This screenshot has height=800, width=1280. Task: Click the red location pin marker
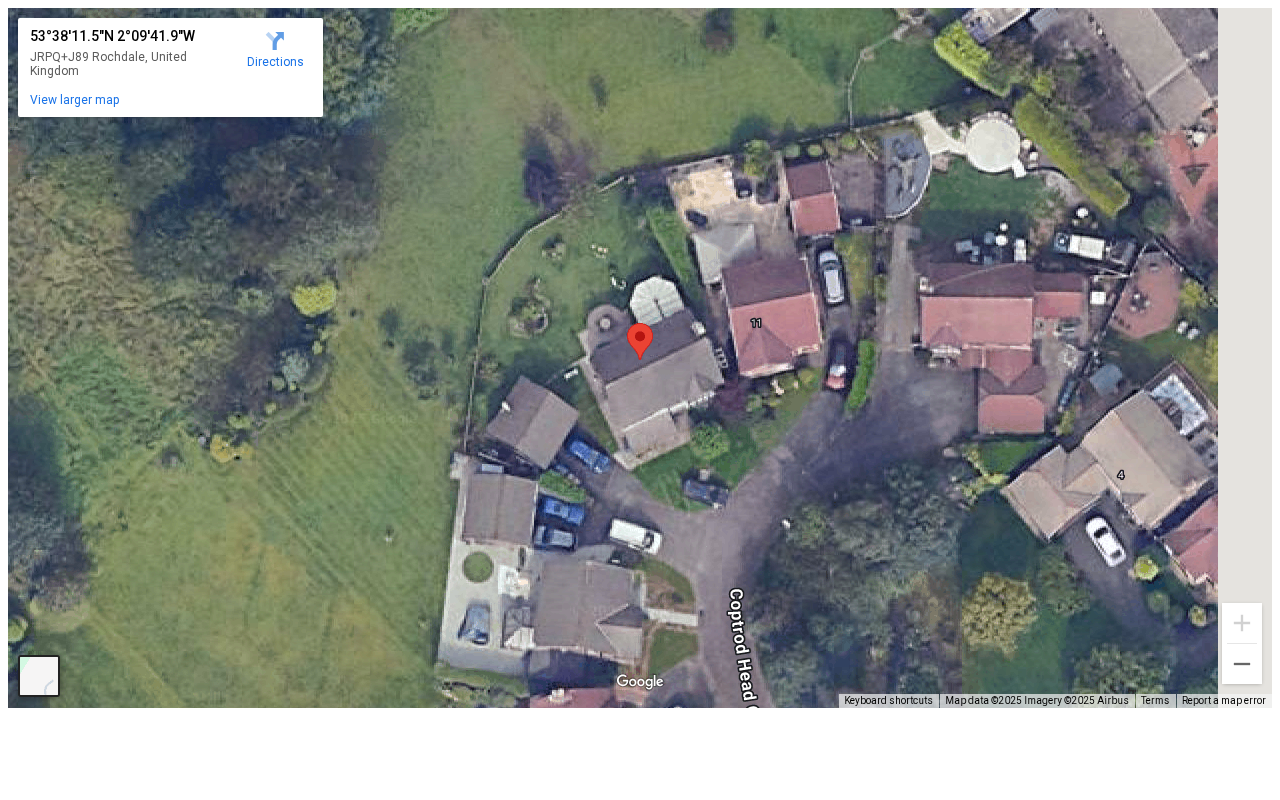click(640, 341)
